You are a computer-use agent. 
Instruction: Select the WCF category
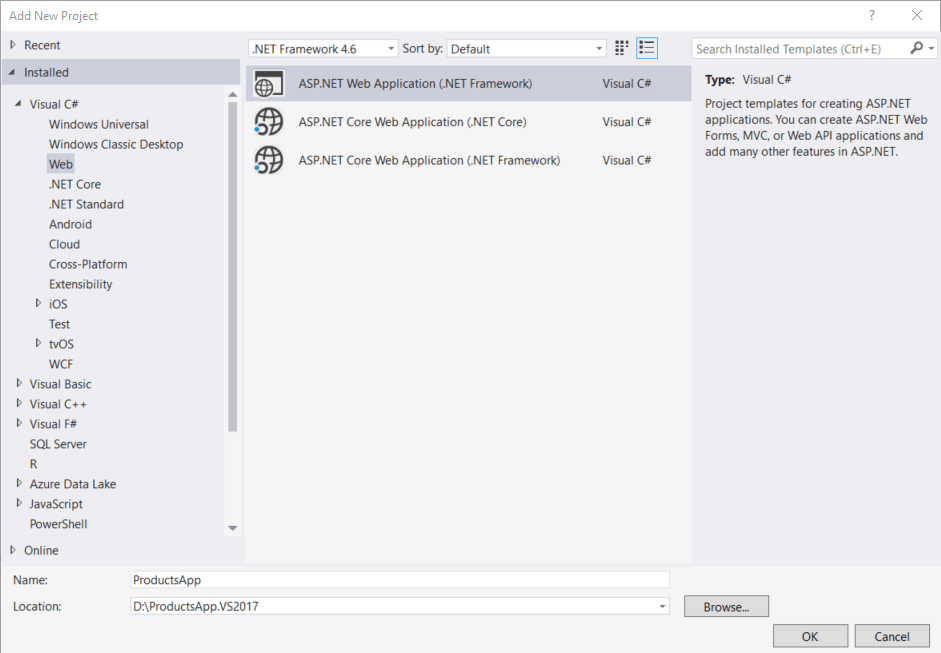tap(59, 363)
